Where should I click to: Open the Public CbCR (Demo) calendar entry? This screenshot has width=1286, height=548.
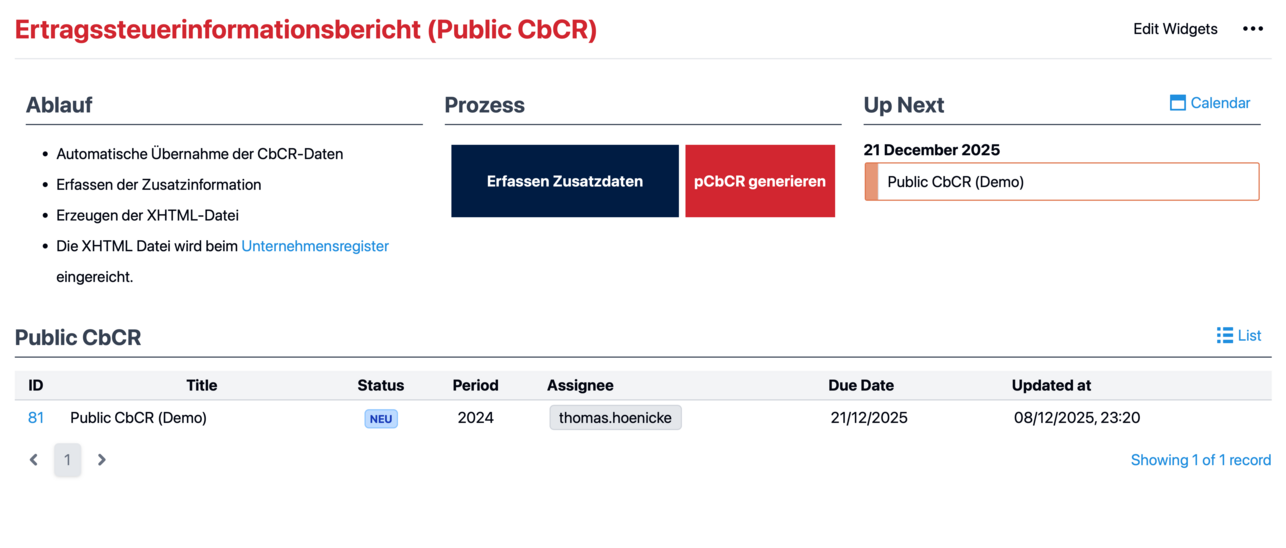coord(1061,182)
